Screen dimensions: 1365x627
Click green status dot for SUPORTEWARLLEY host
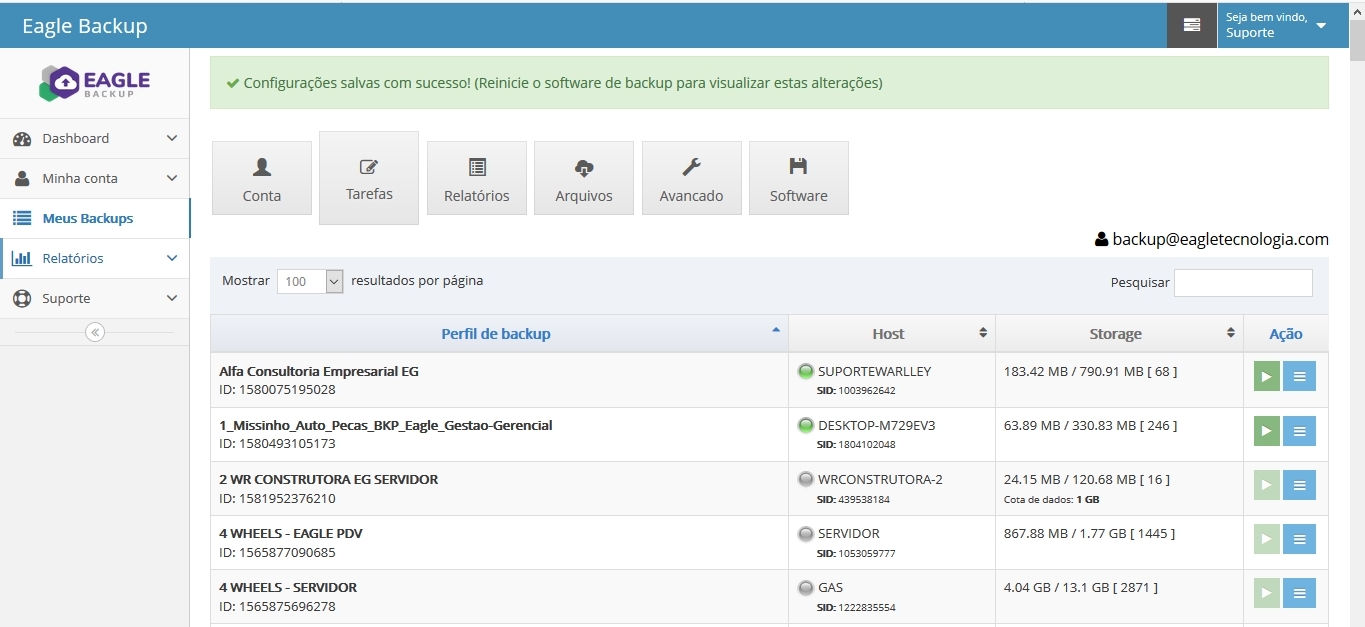(x=805, y=371)
